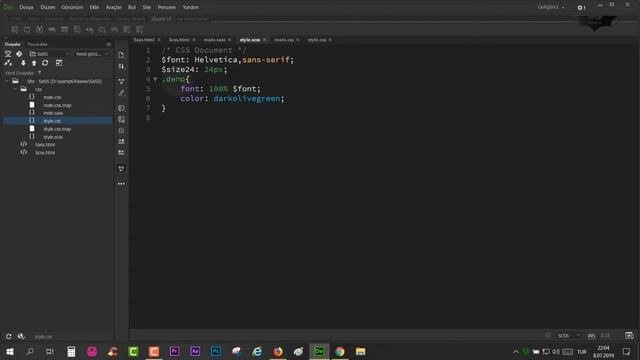This screenshot has height=360, width=640.
Task: Open the Windows Start menu
Action: [10, 351]
